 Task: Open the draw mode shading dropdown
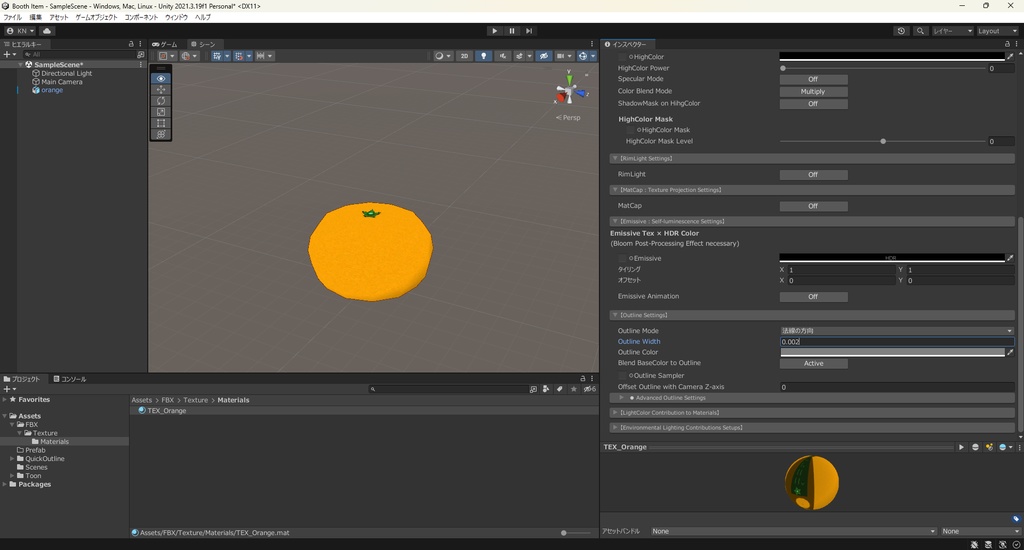(442, 56)
